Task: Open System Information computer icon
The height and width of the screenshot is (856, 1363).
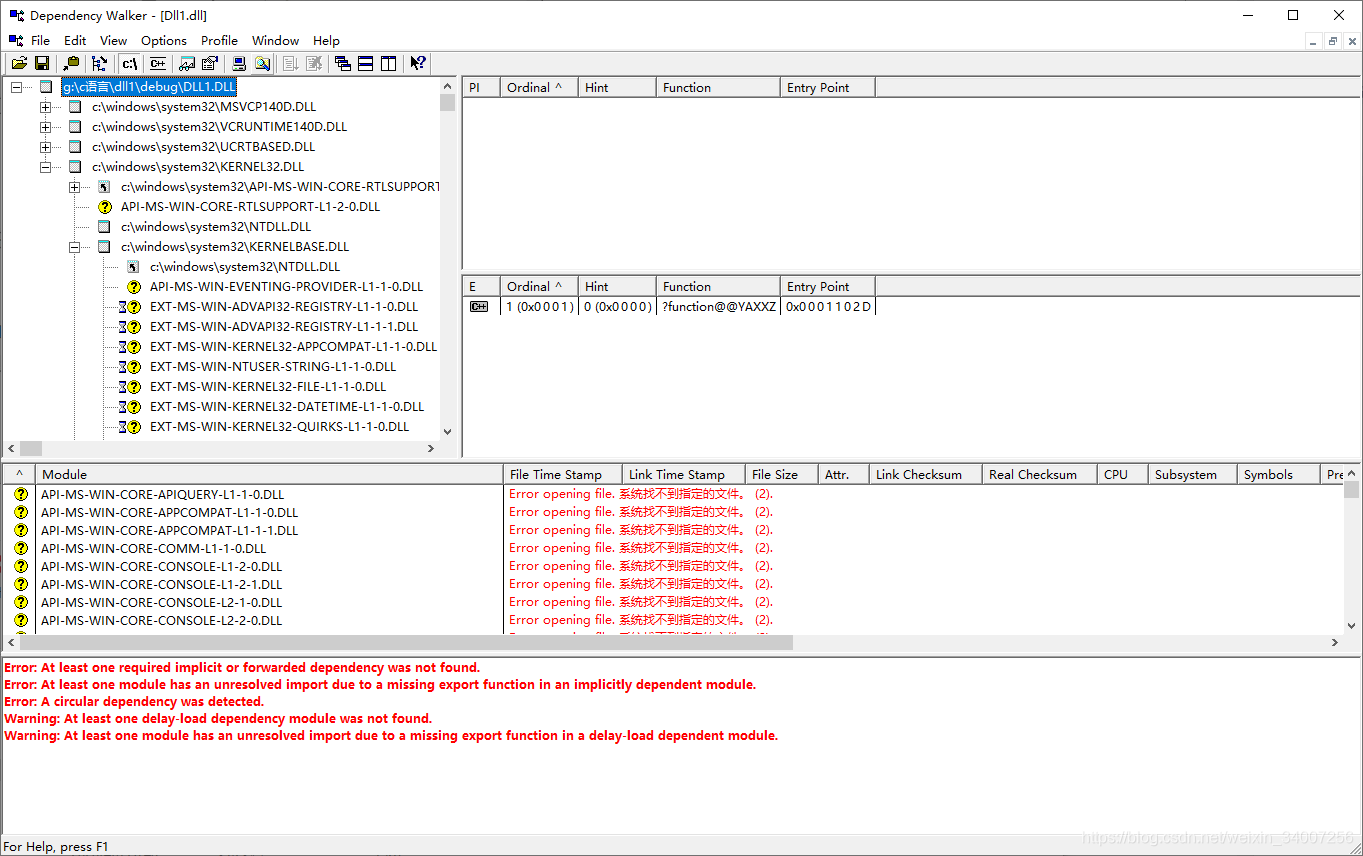Action: click(239, 63)
